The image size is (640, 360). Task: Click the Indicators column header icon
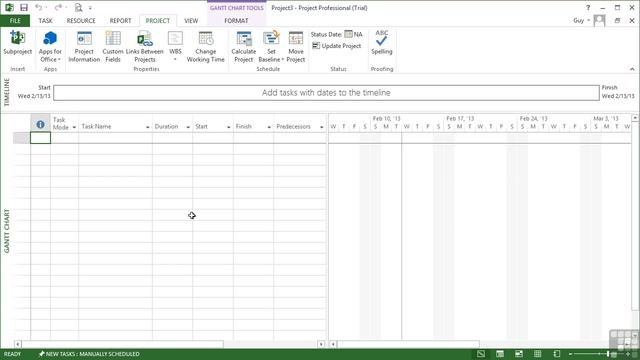click(x=40, y=124)
